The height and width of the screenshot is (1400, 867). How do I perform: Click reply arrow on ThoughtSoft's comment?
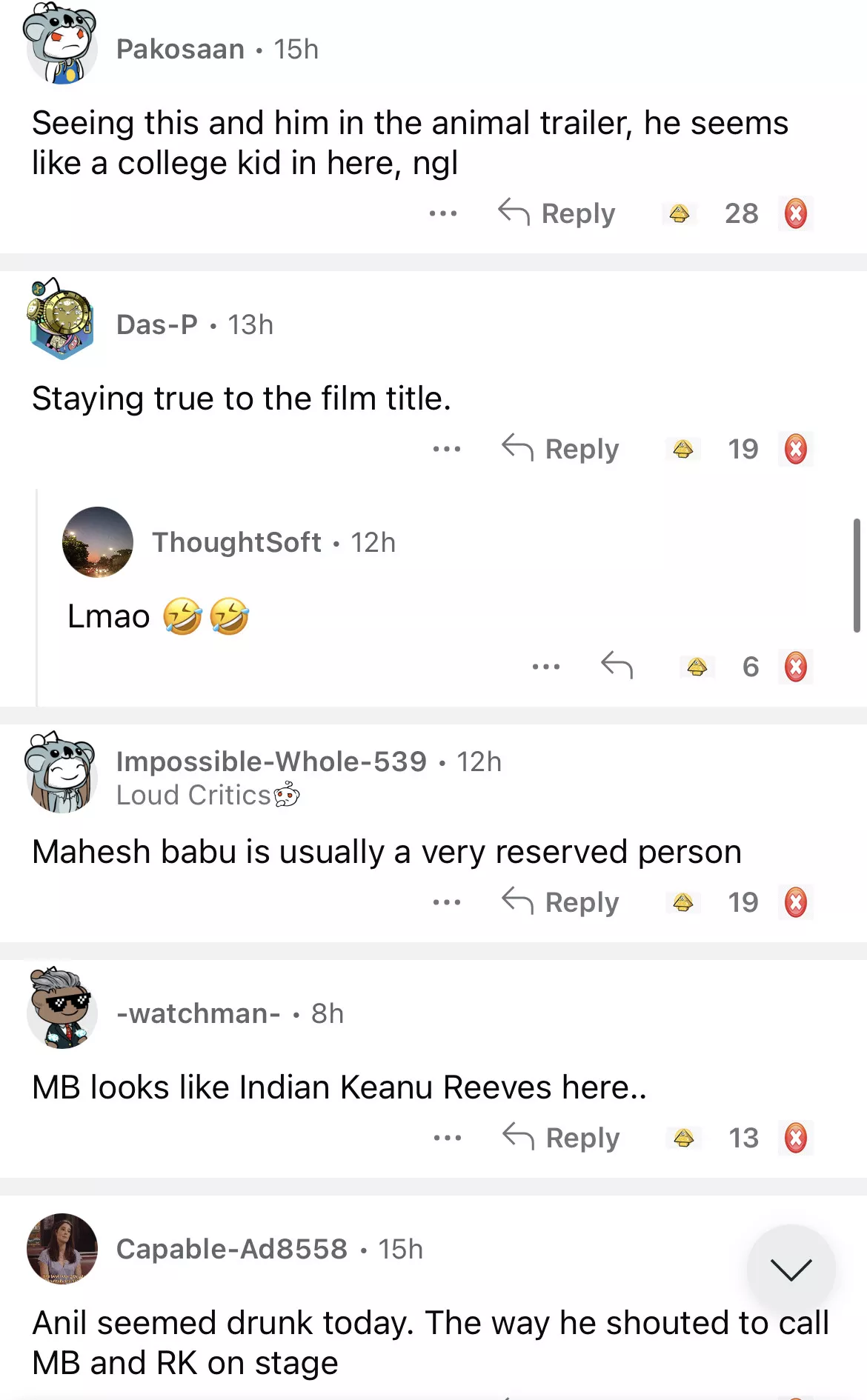pyautogui.click(x=617, y=665)
